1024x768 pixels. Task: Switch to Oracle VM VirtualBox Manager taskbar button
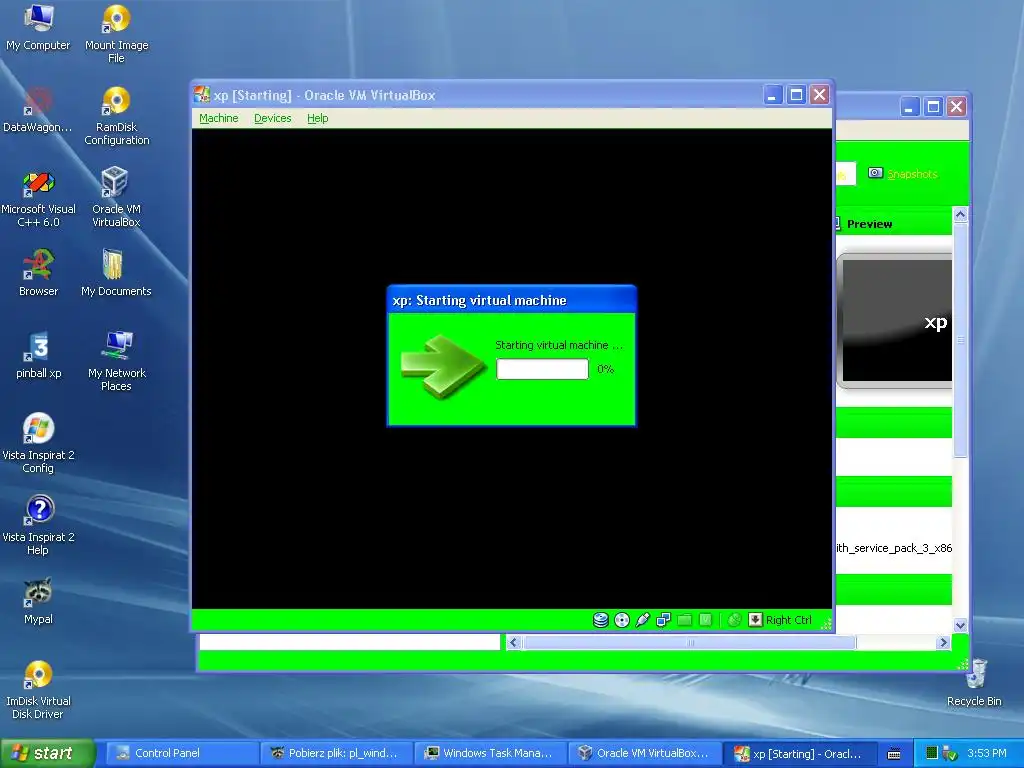pos(644,753)
